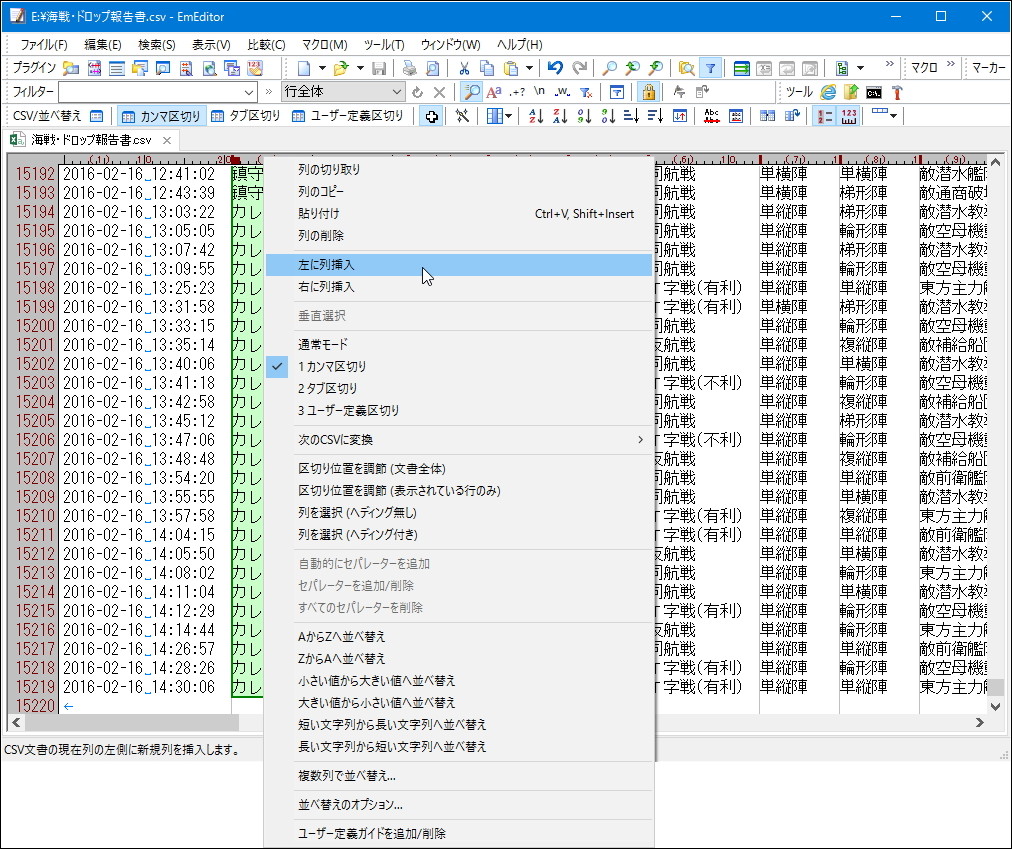Screen dimensions: 1012x849
Task: Choose 列の削除 from context menu
Action: [x=458, y=236]
